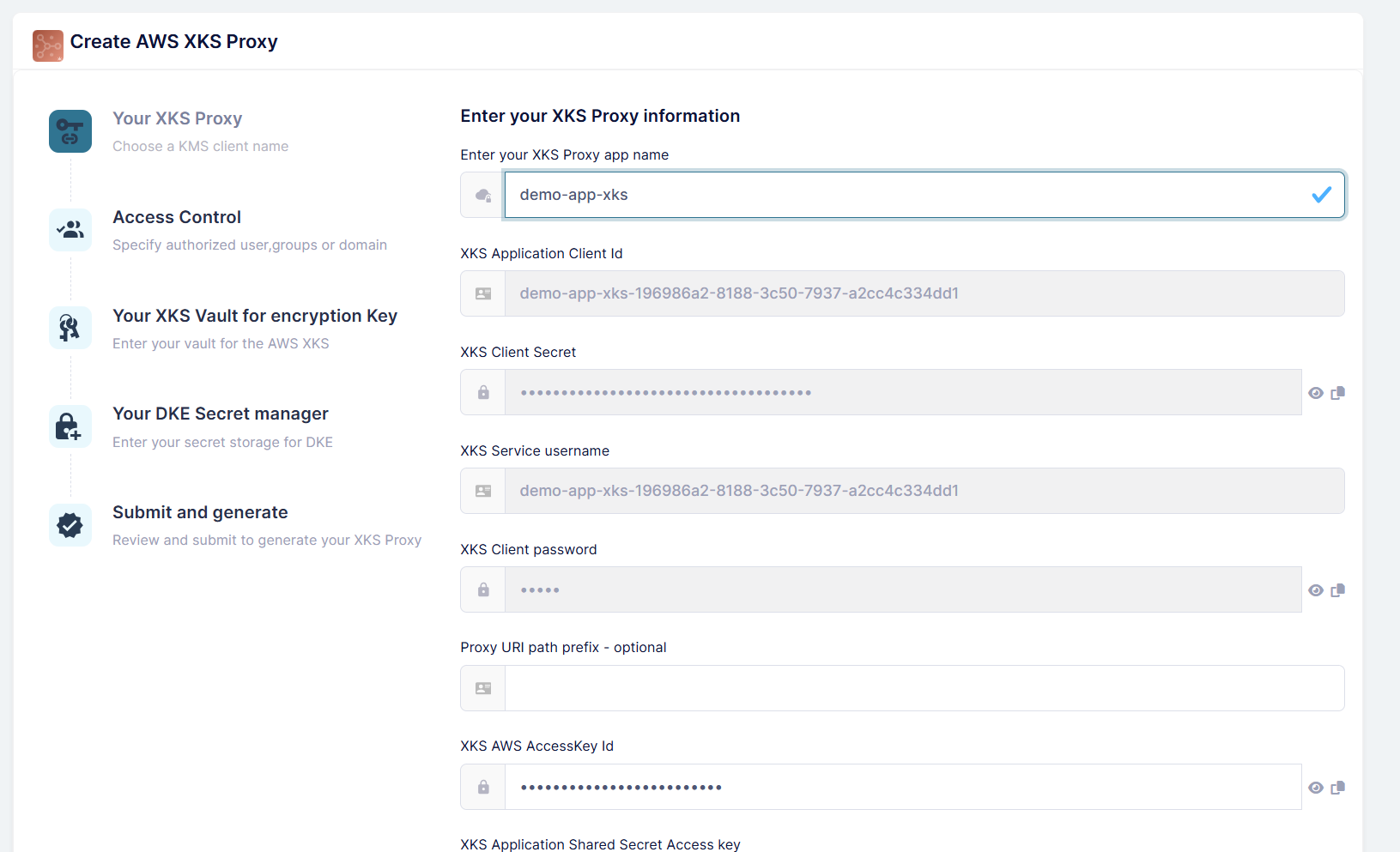Image resolution: width=1400 pixels, height=852 pixels.
Task: Open the DKE Secret manager lock icon
Action: pyautogui.click(x=70, y=426)
